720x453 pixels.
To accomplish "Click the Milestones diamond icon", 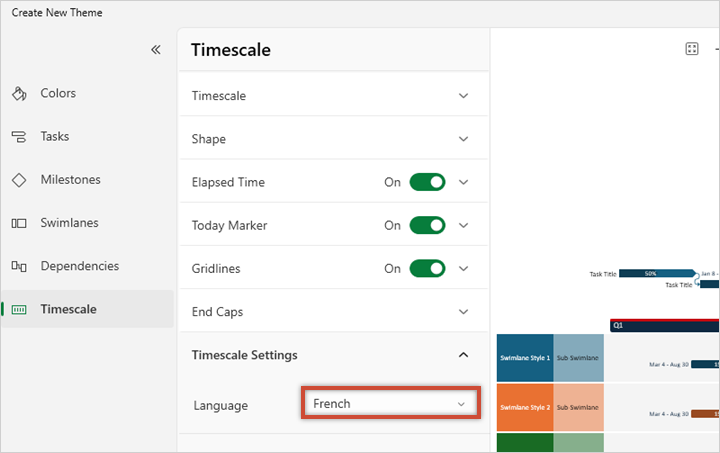I will 19,180.
